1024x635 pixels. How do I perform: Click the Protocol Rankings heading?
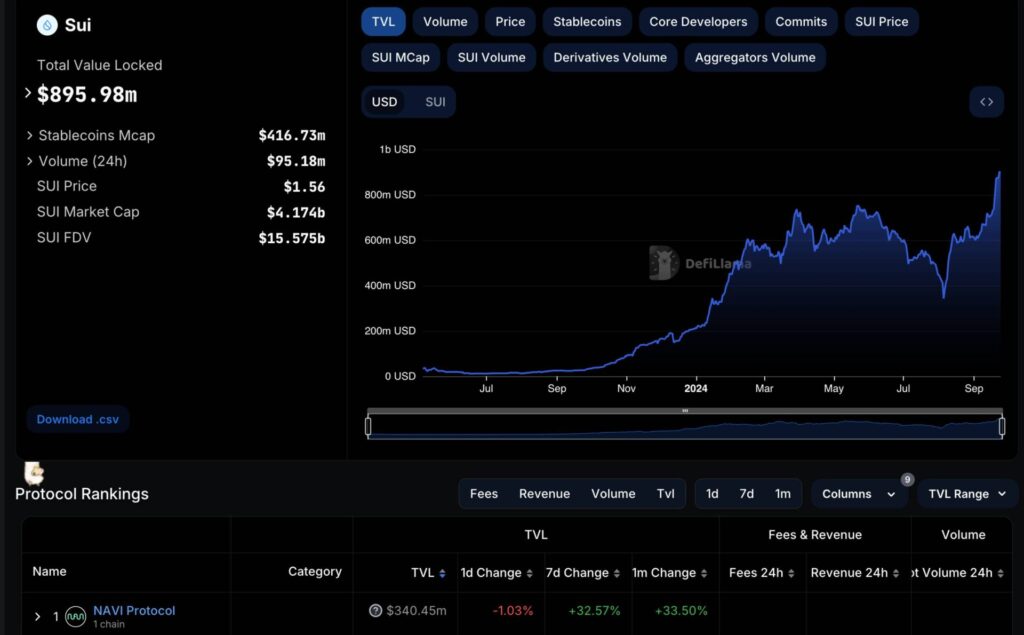[82, 494]
